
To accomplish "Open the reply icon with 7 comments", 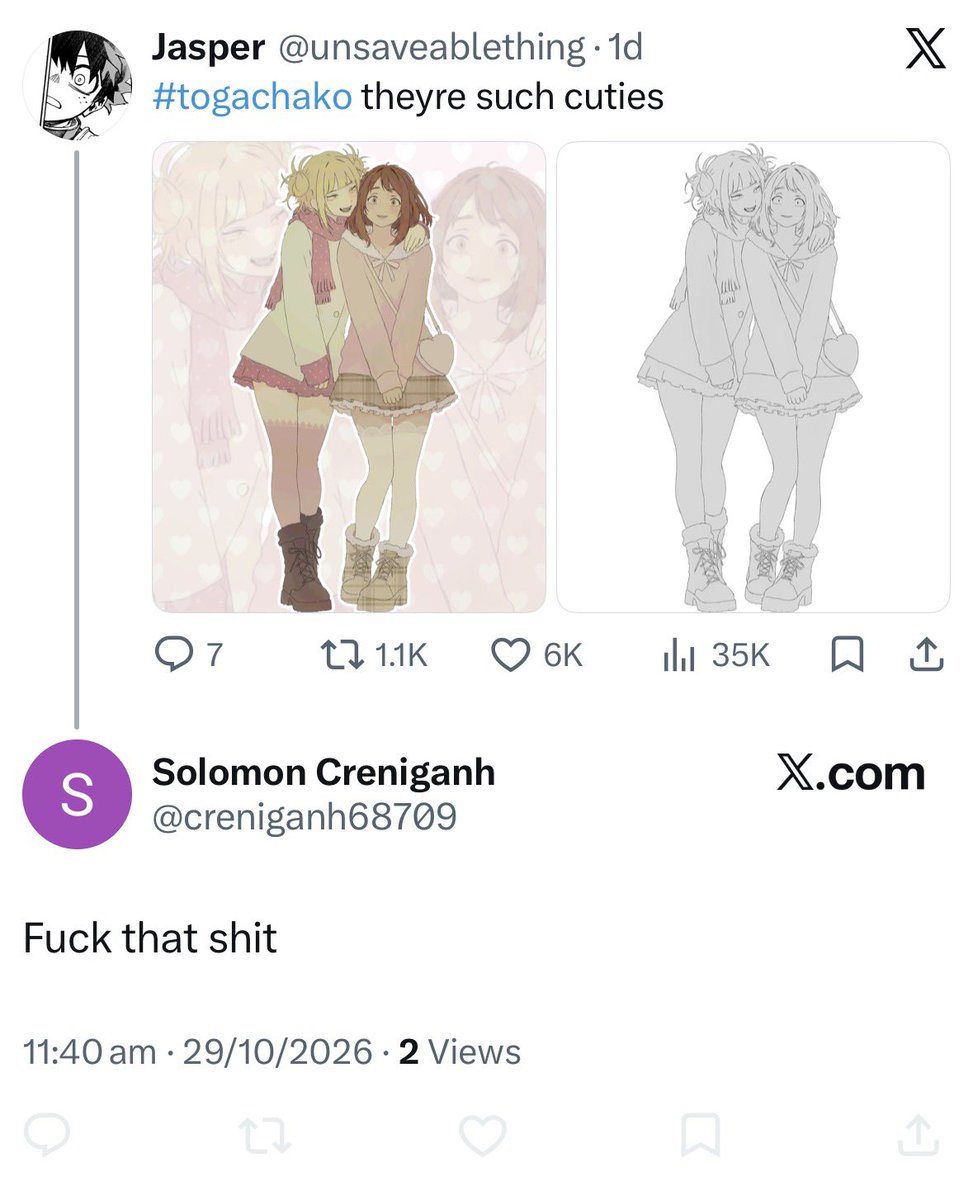I will (x=173, y=655).
